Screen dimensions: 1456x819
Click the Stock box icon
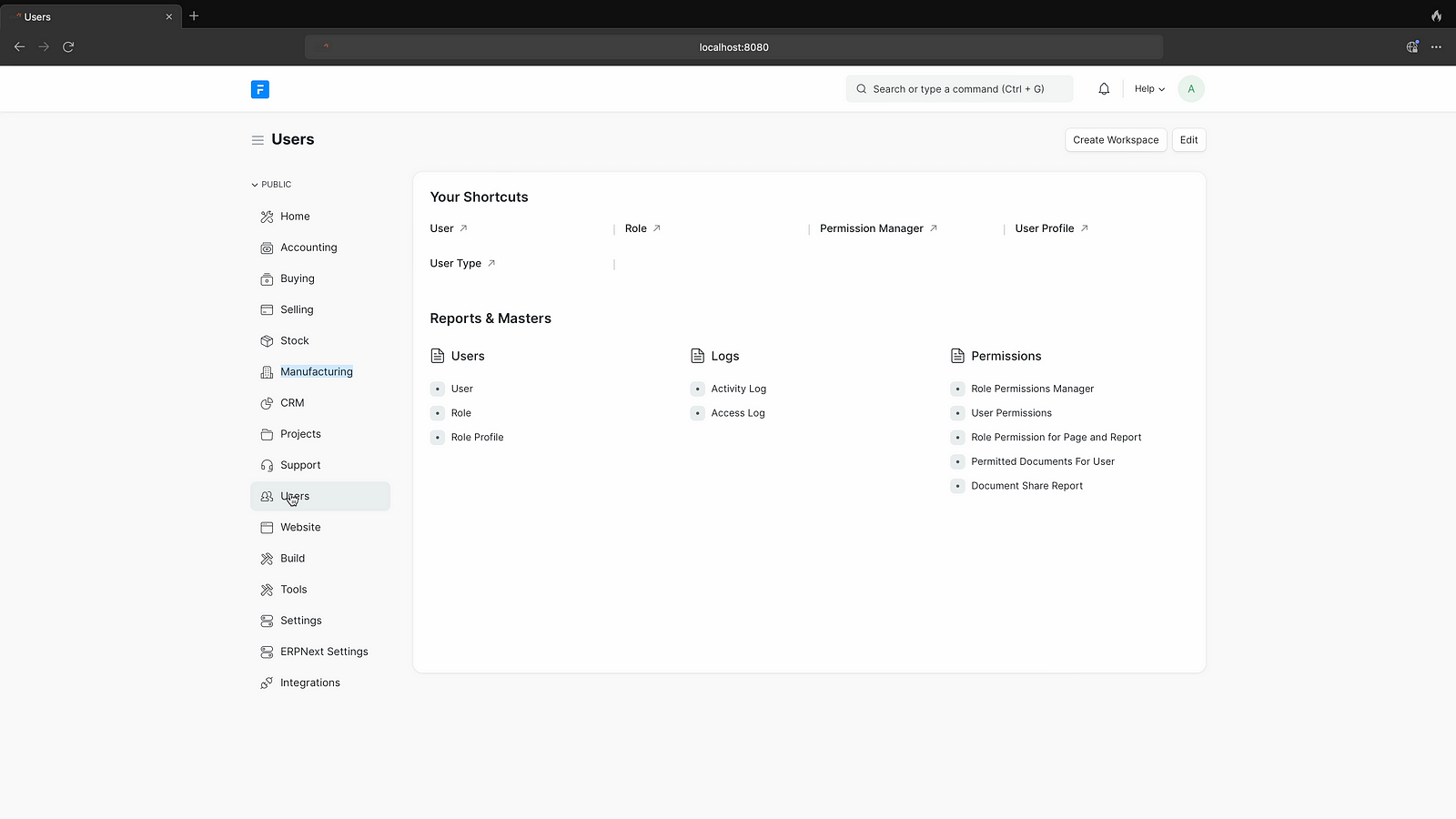(267, 341)
